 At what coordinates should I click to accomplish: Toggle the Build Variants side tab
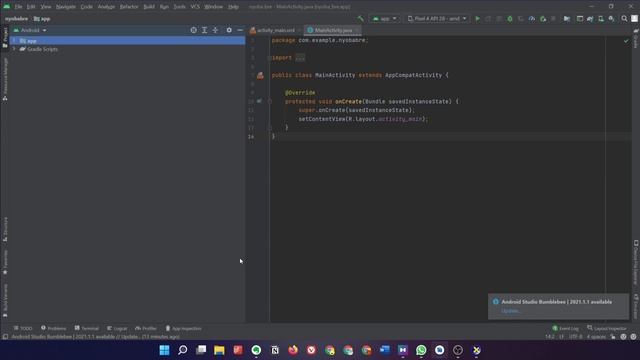tap(5, 301)
